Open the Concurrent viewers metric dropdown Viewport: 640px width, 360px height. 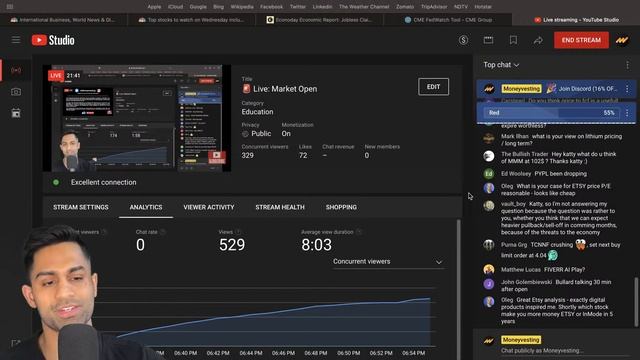pyautogui.click(x=388, y=262)
